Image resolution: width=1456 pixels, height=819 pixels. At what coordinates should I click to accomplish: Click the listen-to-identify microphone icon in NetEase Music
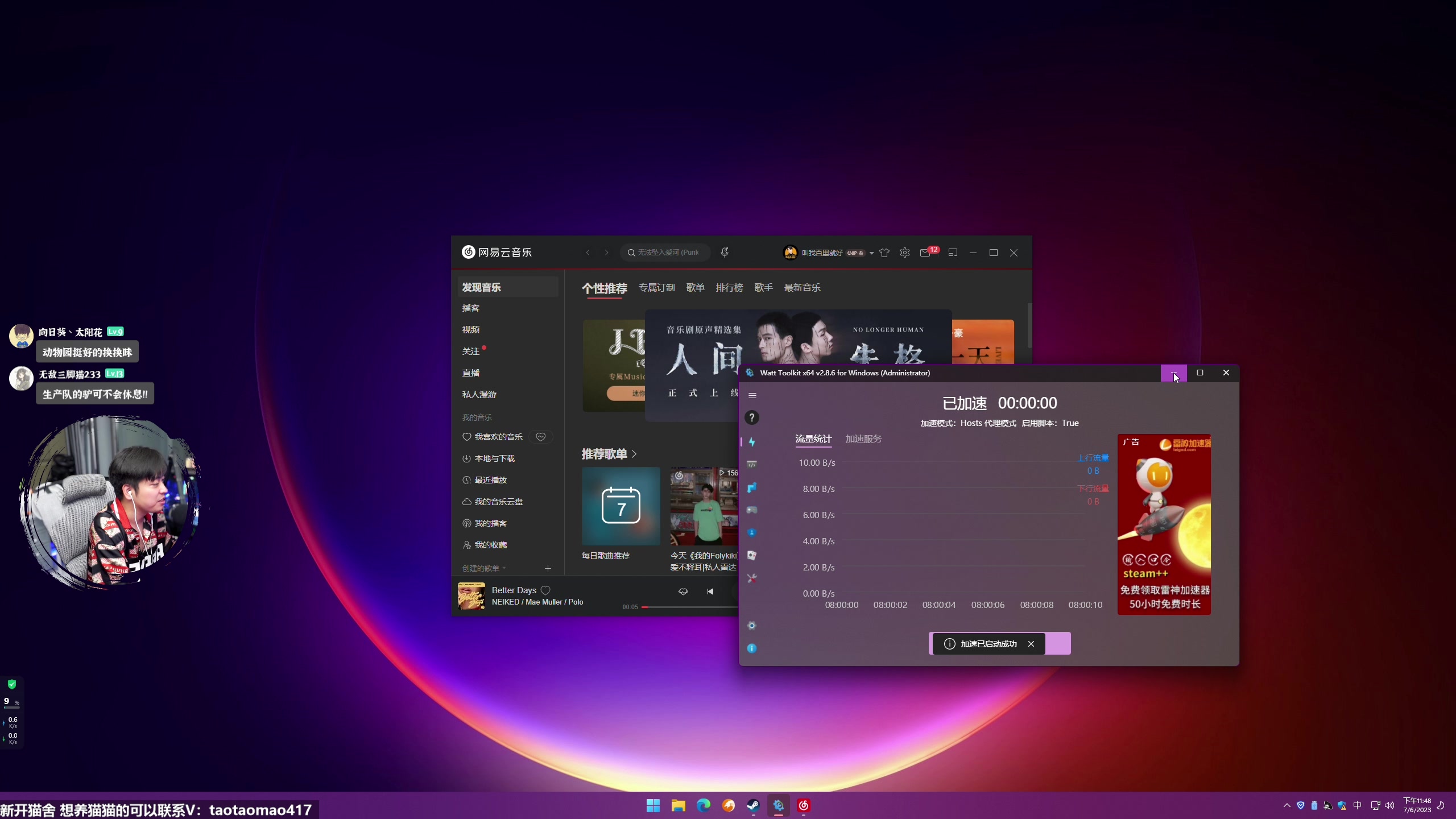click(x=725, y=253)
